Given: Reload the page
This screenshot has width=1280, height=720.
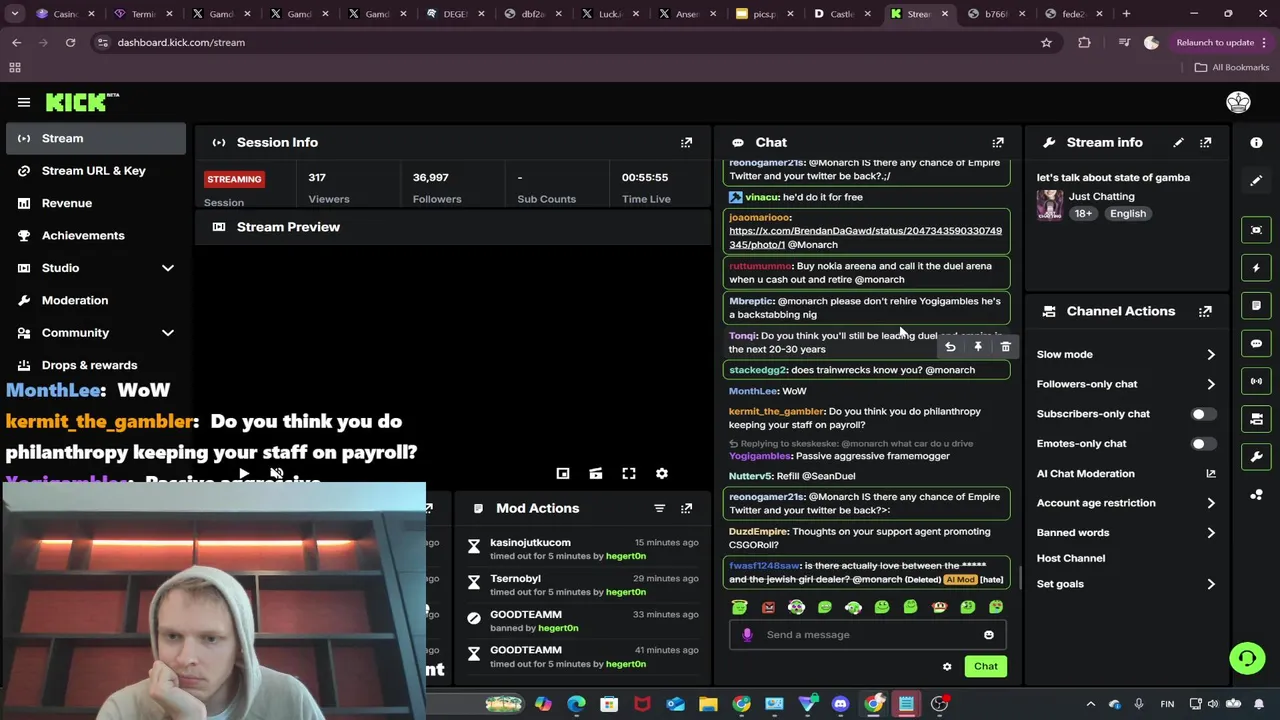Looking at the screenshot, I should 70,43.
